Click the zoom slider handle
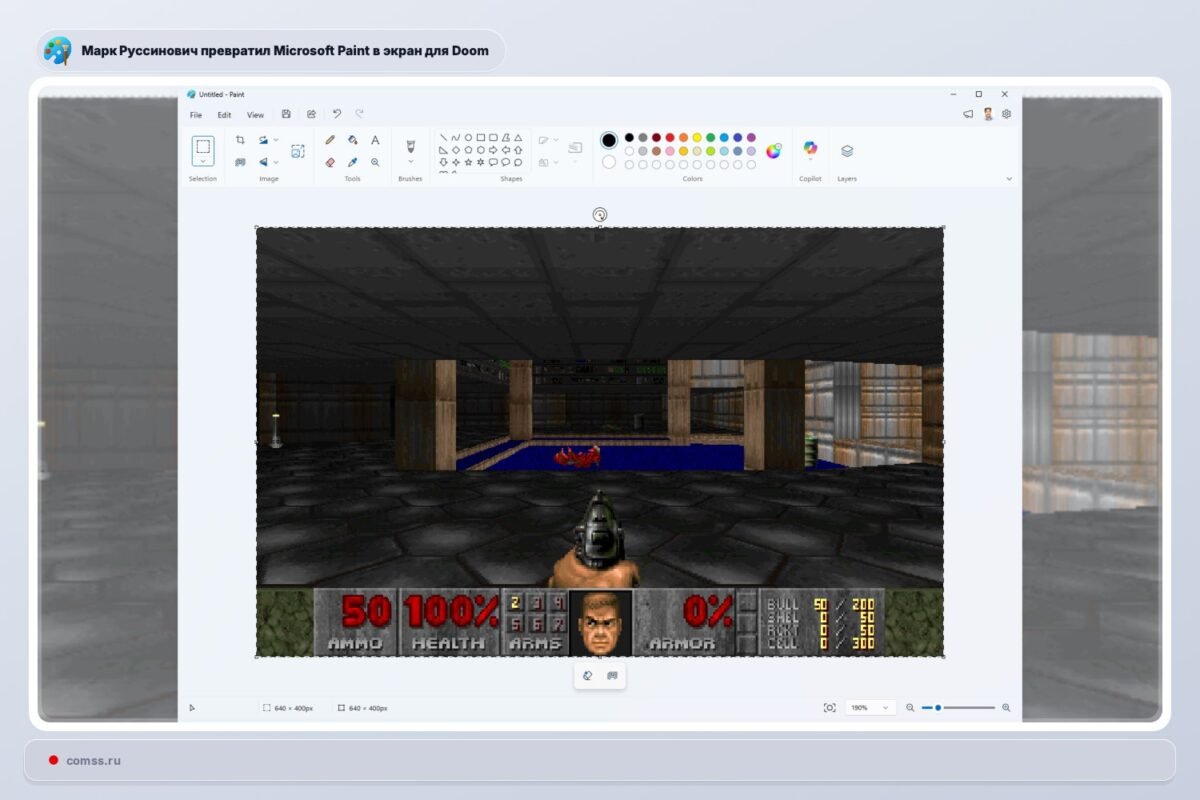This screenshot has height=800, width=1200. [938, 708]
